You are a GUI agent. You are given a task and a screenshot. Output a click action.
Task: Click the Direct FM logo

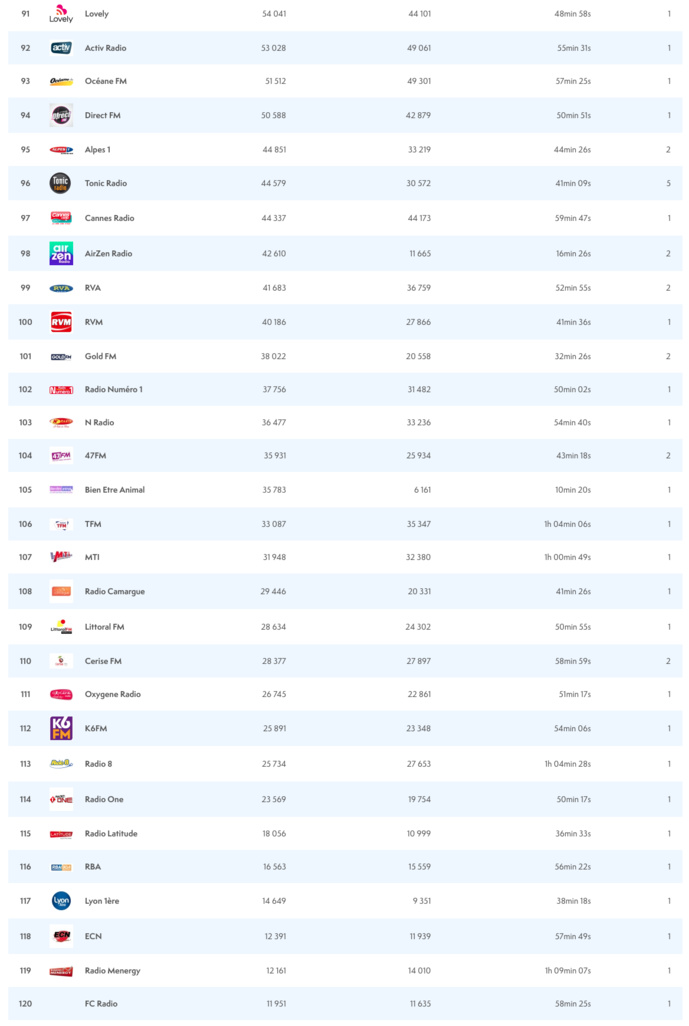pyautogui.click(x=61, y=115)
